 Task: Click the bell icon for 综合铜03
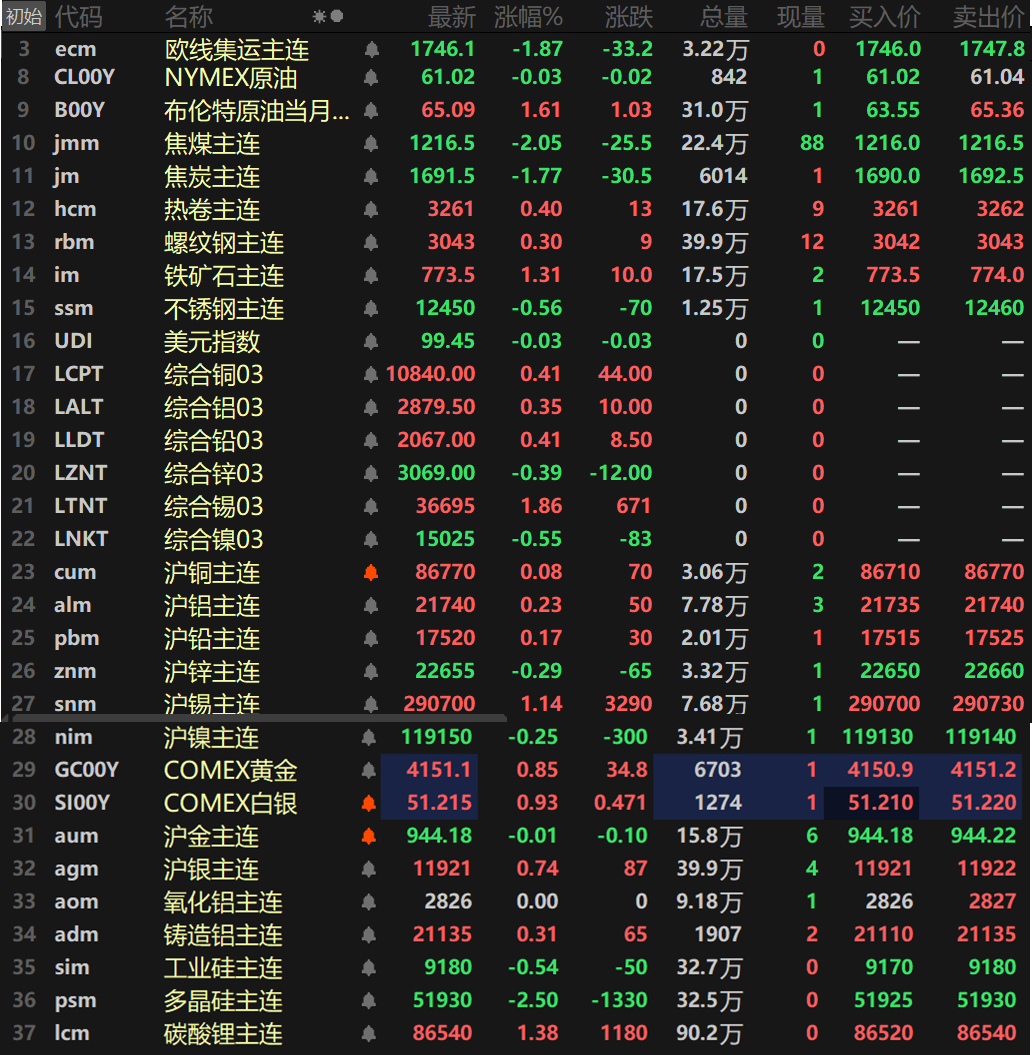(370, 374)
